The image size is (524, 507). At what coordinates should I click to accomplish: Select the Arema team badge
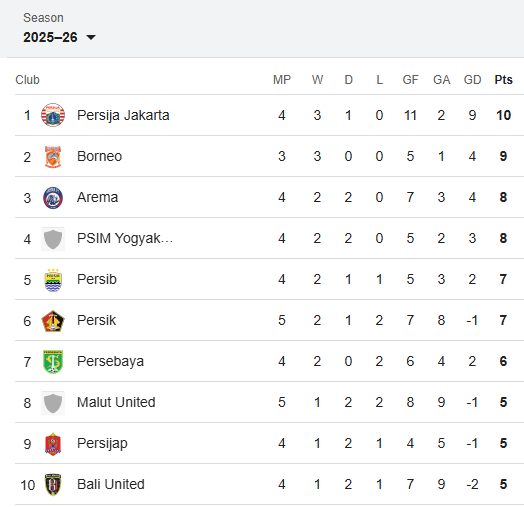tap(53, 198)
